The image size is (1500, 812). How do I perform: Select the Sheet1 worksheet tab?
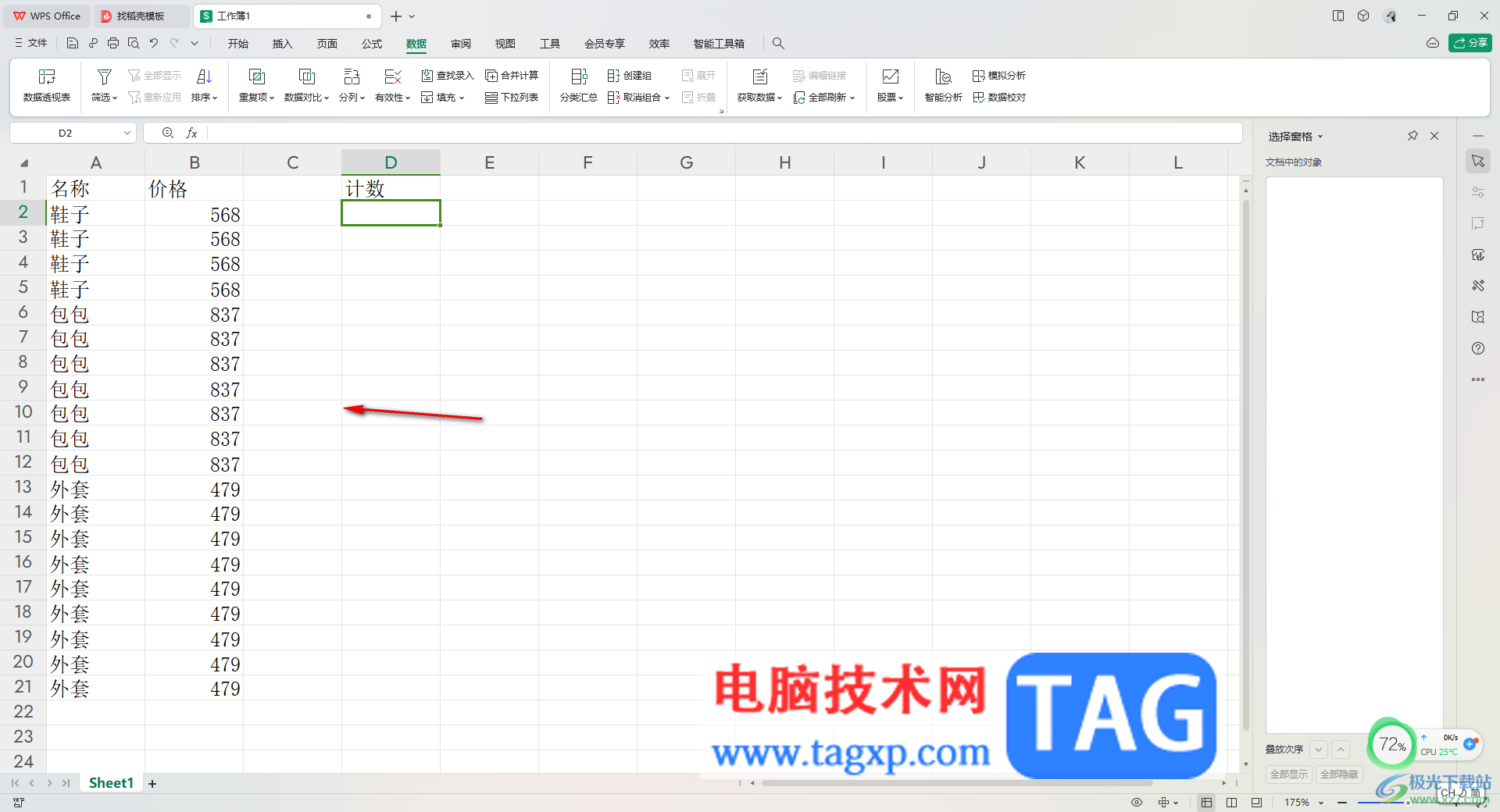coord(111,783)
